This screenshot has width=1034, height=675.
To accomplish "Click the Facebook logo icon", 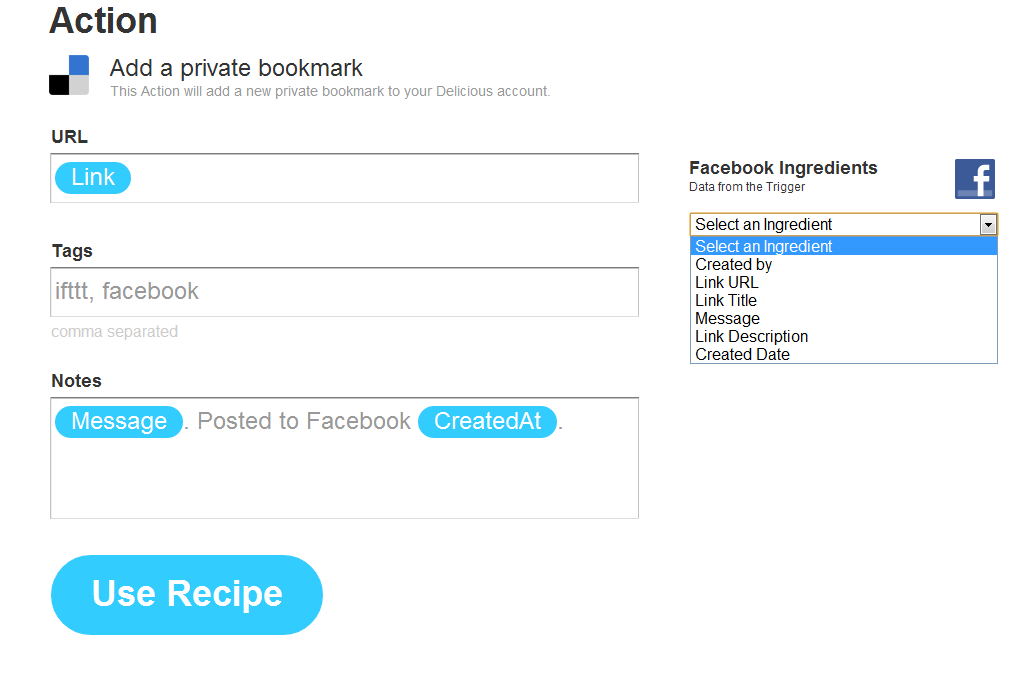I will [975, 179].
